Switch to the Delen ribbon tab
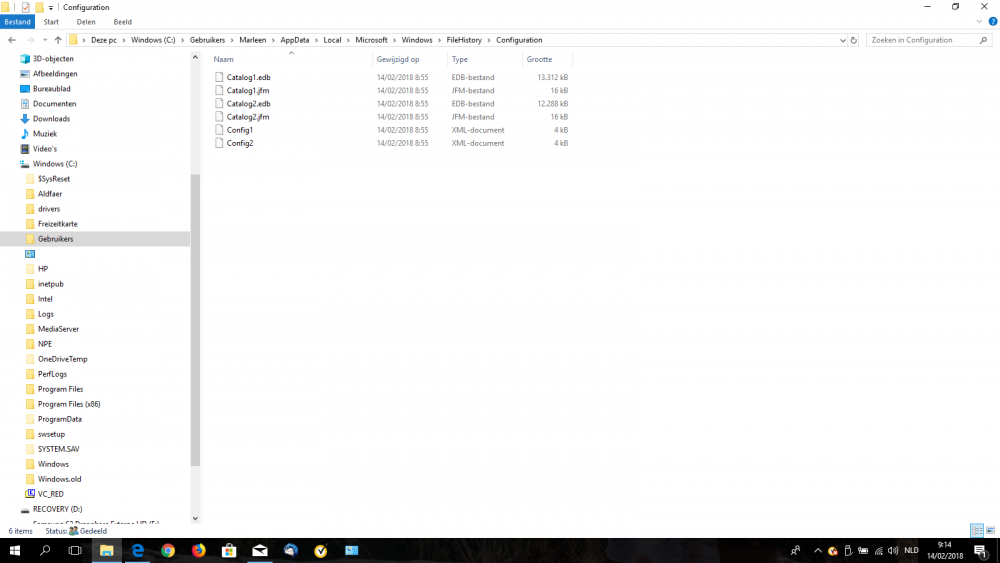1000x563 pixels. point(86,22)
